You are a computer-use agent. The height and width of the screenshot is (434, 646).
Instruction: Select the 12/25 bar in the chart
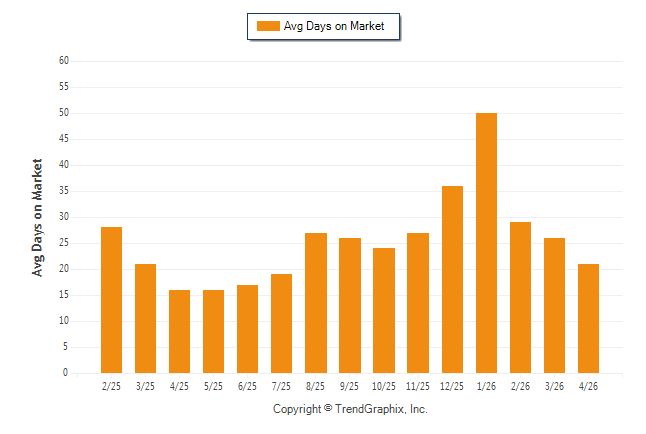(x=452, y=280)
